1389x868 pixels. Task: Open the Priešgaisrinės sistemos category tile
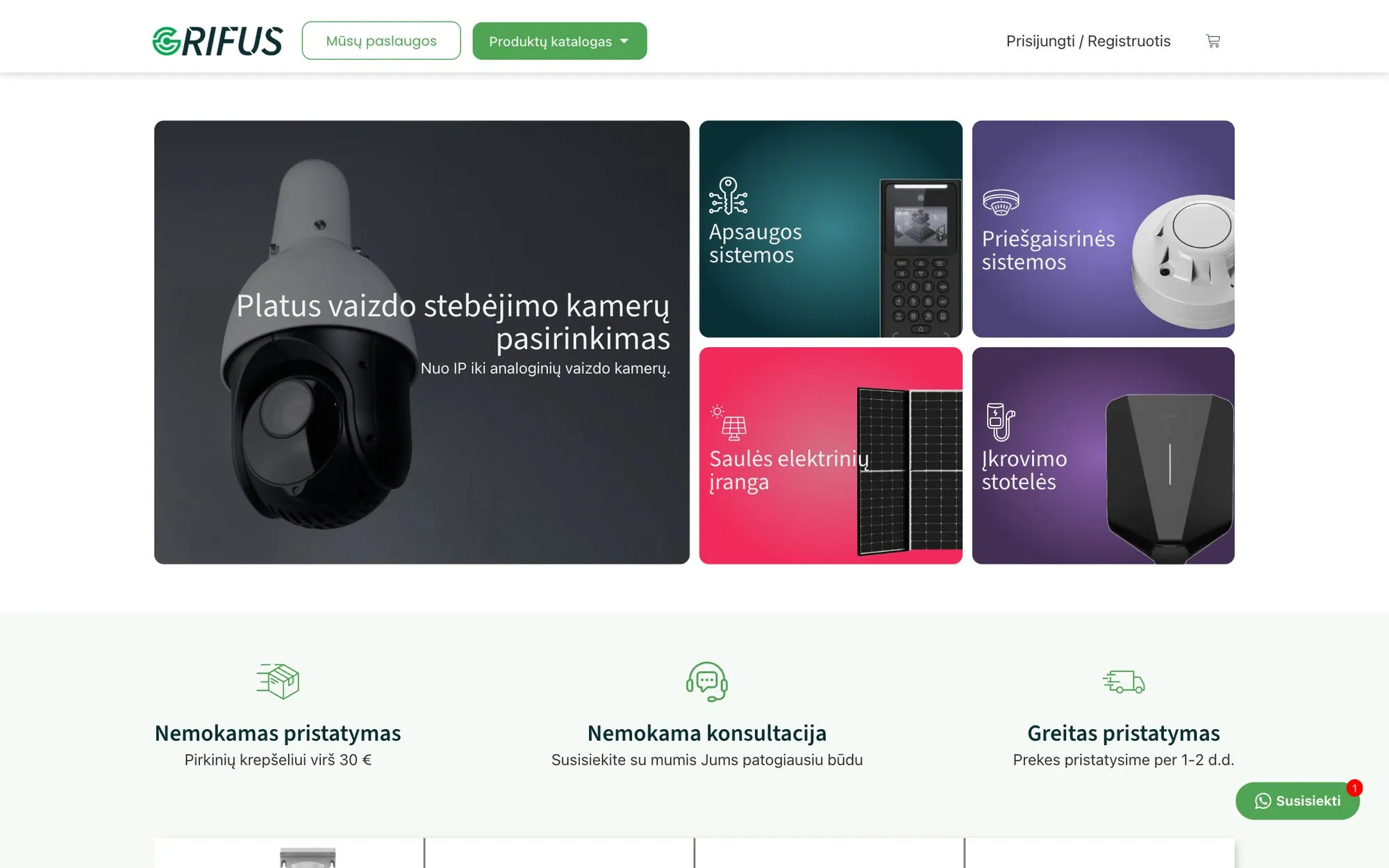1103,229
